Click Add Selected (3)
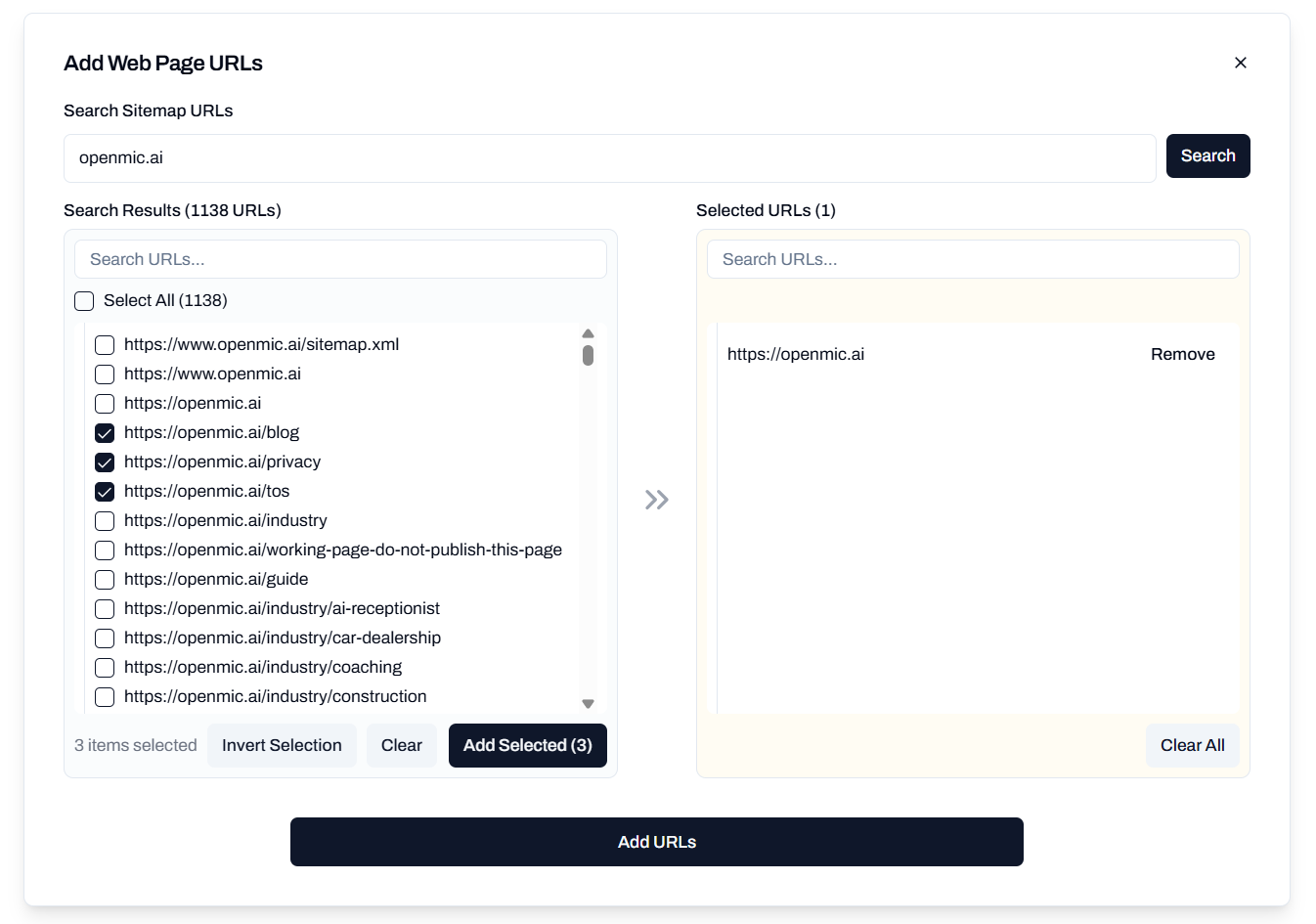This screenshot has height=924, width=1316. point(527,745)
